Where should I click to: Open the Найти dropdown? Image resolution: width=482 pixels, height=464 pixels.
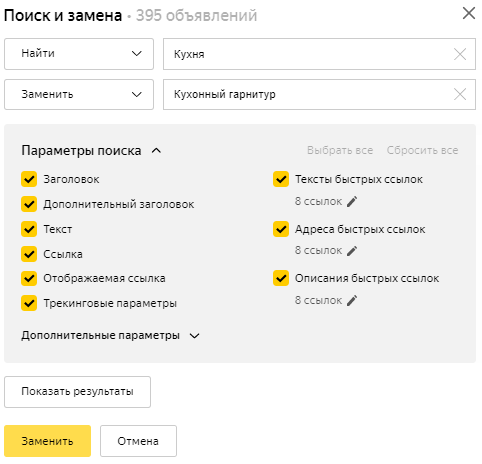(x=79, y=54)
